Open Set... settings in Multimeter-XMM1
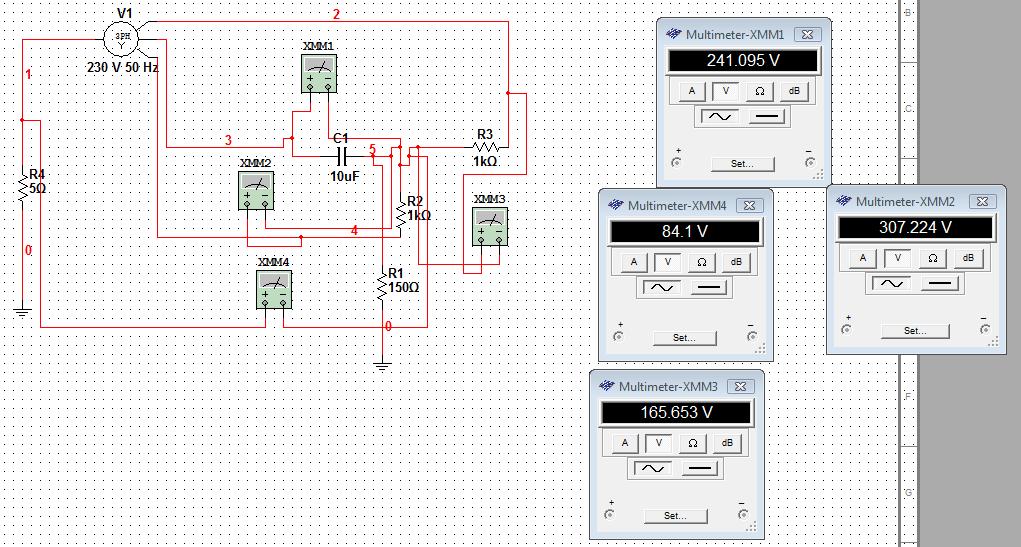Image resolution: width=1021 pixels, height=547 pixels. [x=742, y=164]
